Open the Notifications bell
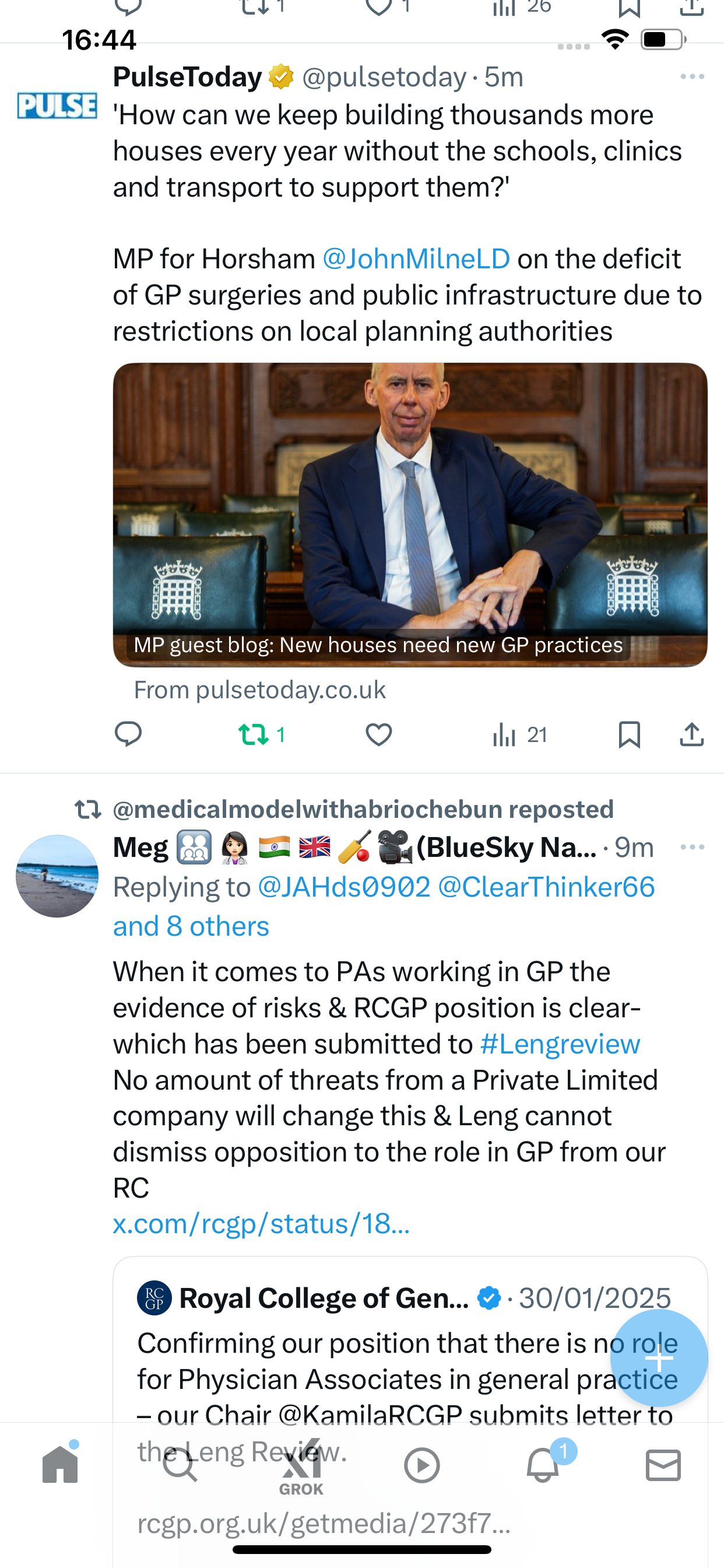 [543, 1465]
